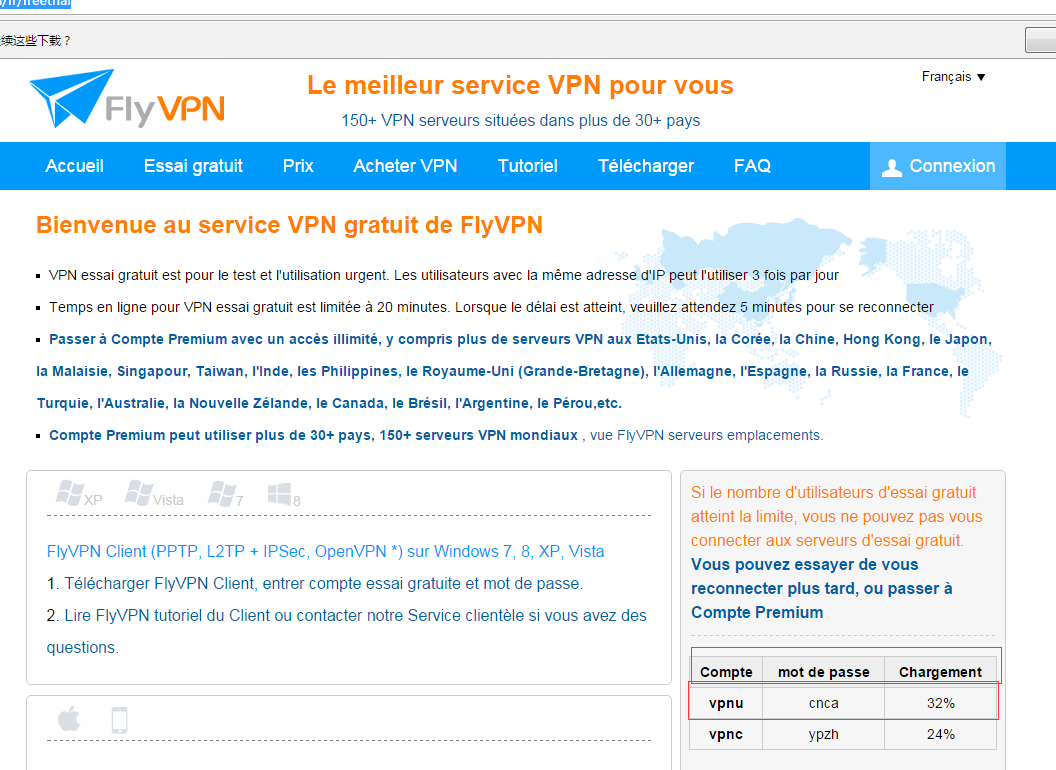Select the 'cnca' password cell
This screenshot has height=770, width=1056.
point(824,703)
